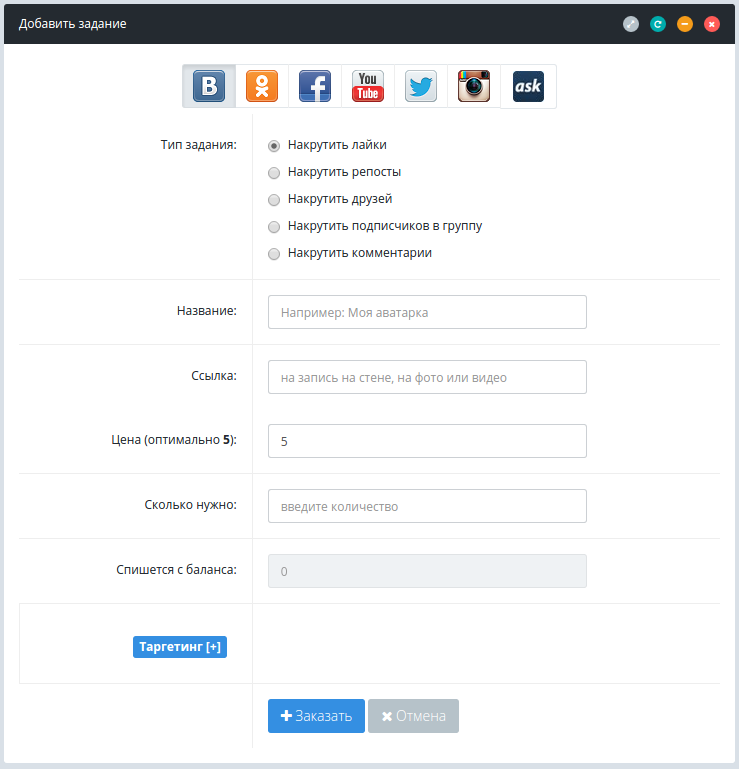Click the Заказать order button
Viewport: 739px width, 769px height.
click(316, 716)
